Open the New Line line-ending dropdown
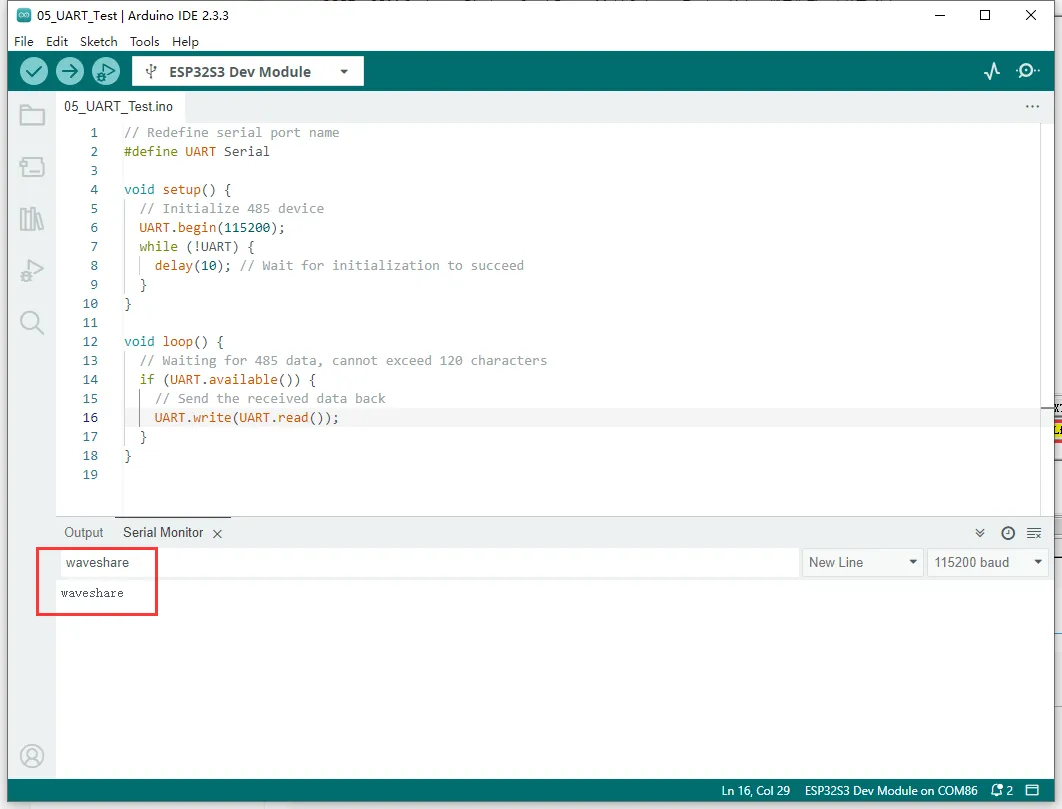 (862, 562)
